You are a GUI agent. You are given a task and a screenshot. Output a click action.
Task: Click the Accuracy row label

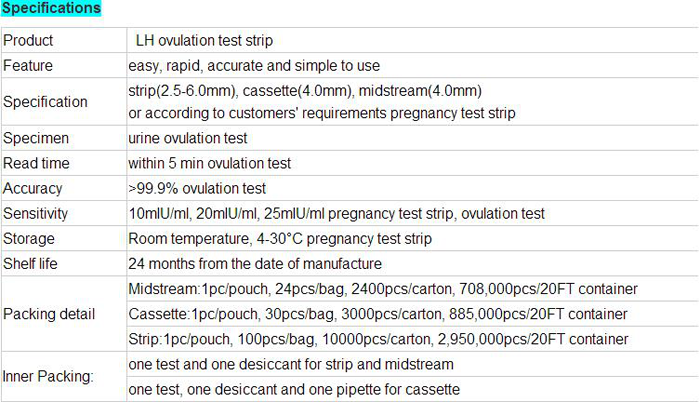click(x=32, y=188)
